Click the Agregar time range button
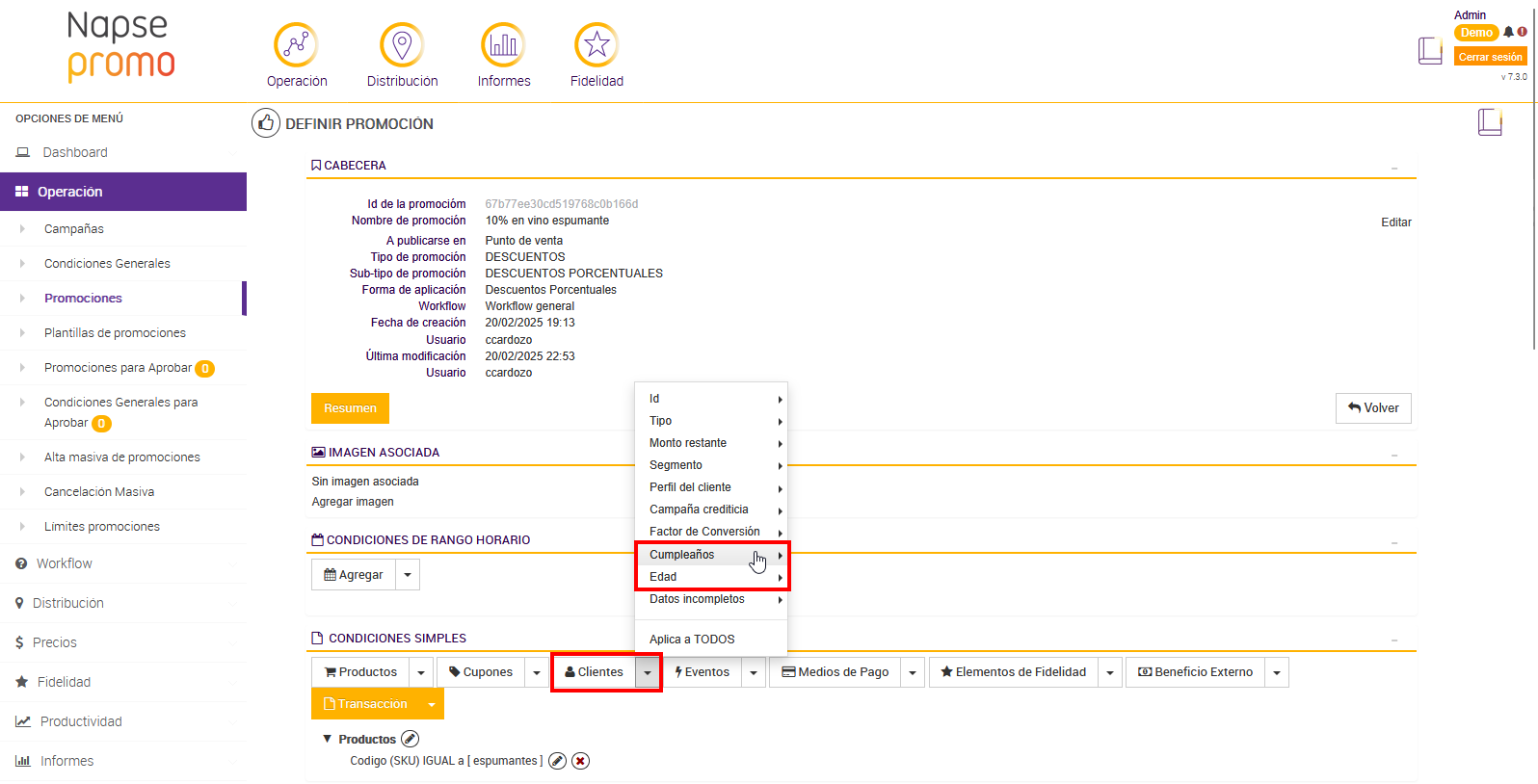 (354, 575)
